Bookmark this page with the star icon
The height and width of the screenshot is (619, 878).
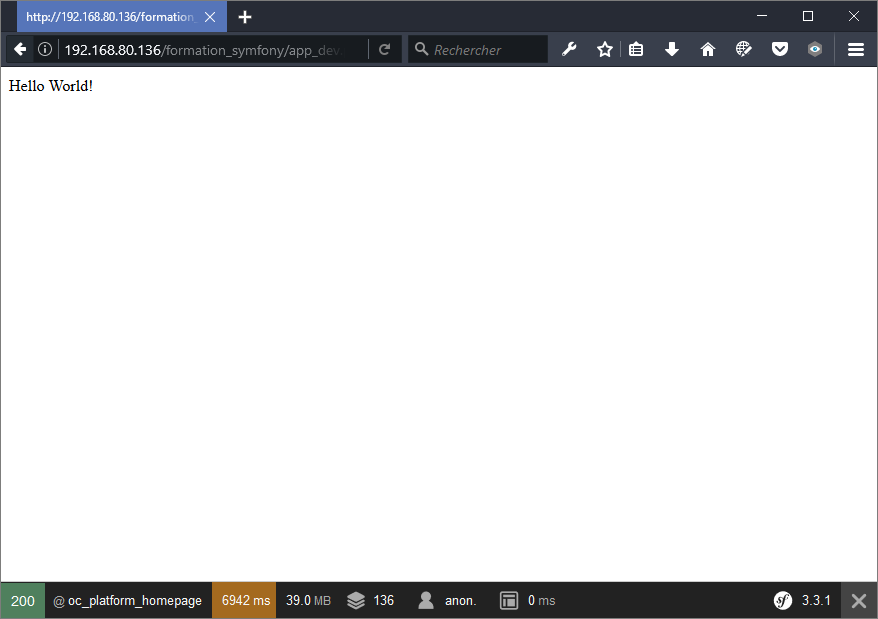605,49
